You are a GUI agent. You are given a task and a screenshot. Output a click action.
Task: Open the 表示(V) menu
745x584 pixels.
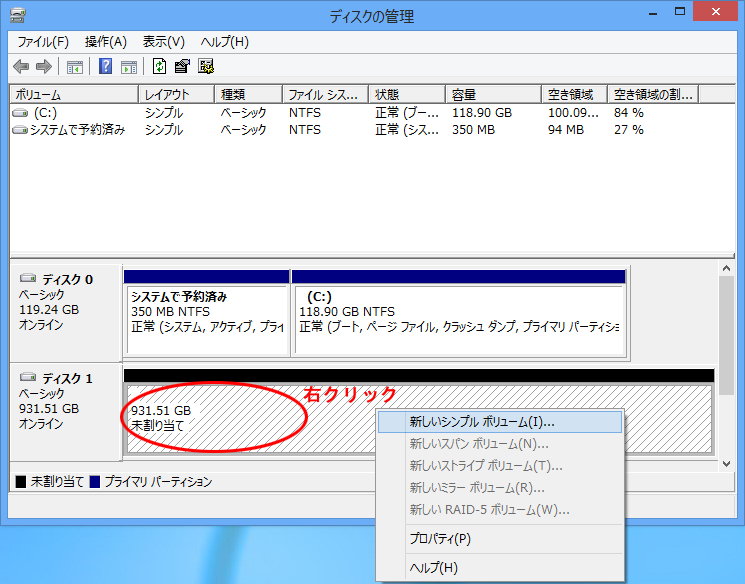(164, 42)
